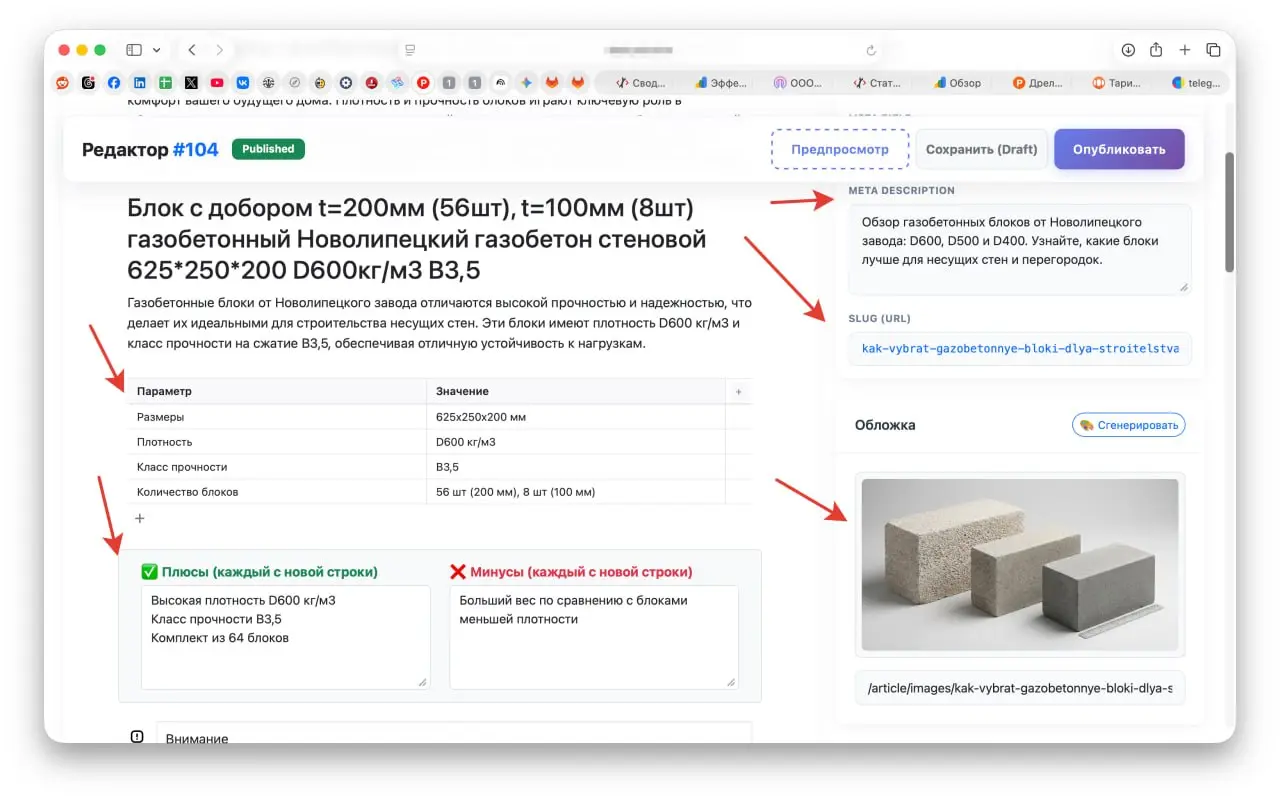Edit the Meta Description text area
The width and height of the screenshot is (1280, 801).
pos(1020,249)
